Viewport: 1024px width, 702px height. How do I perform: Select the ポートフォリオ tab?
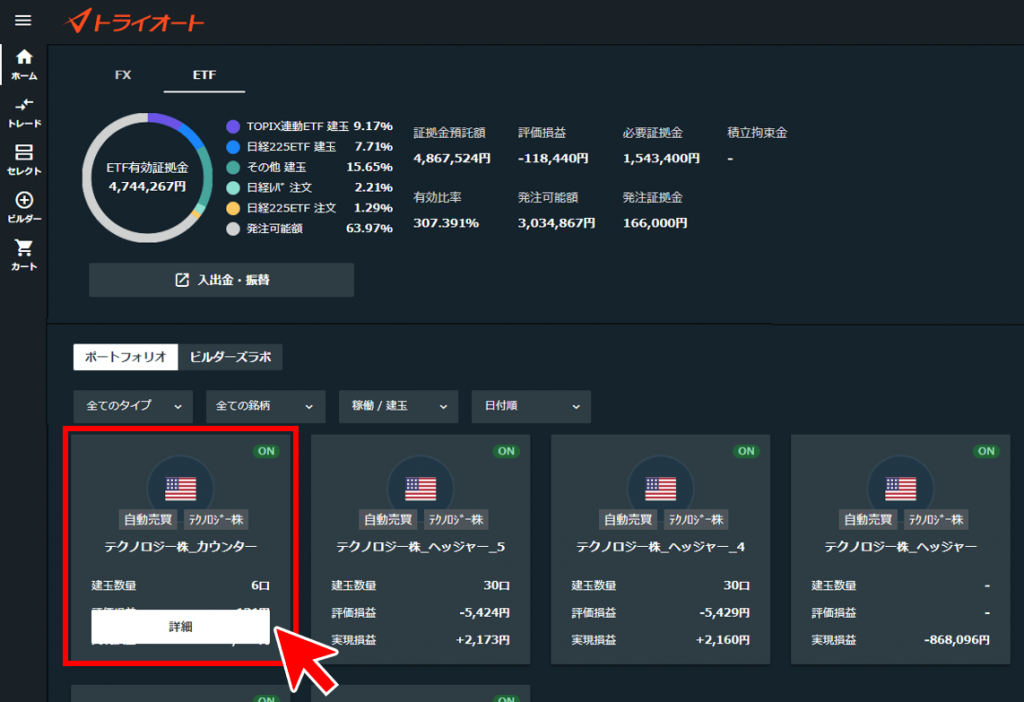click(125, 357)
